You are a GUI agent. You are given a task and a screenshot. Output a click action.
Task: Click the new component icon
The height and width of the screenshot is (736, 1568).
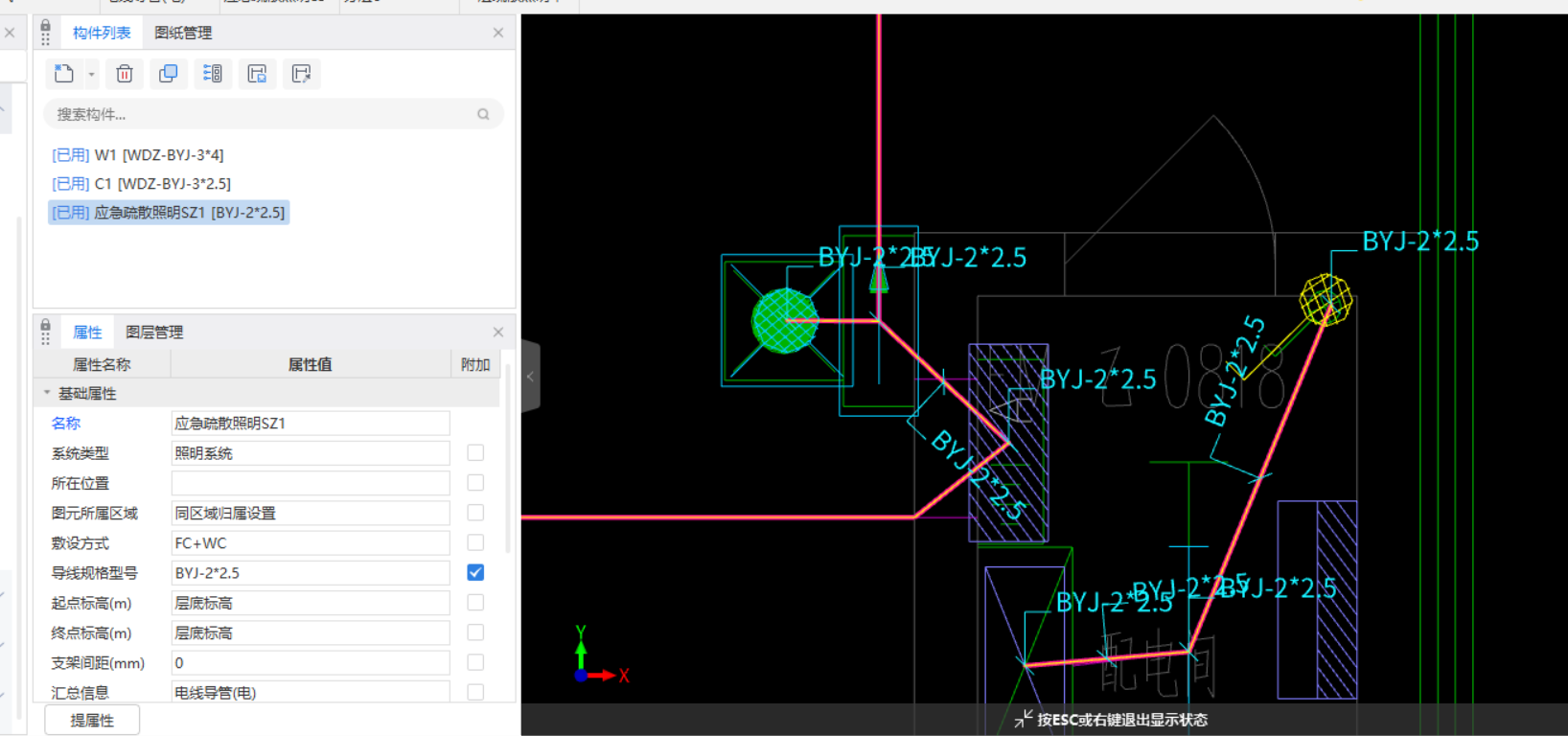(x=64, y=74)
